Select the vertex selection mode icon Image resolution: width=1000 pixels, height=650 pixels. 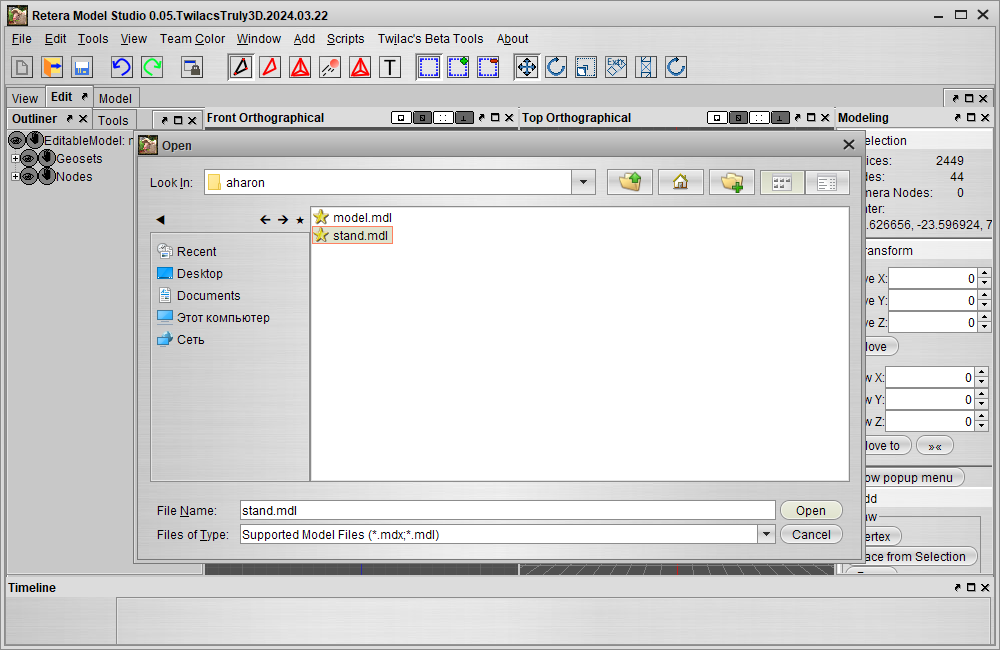coord(241,67)
